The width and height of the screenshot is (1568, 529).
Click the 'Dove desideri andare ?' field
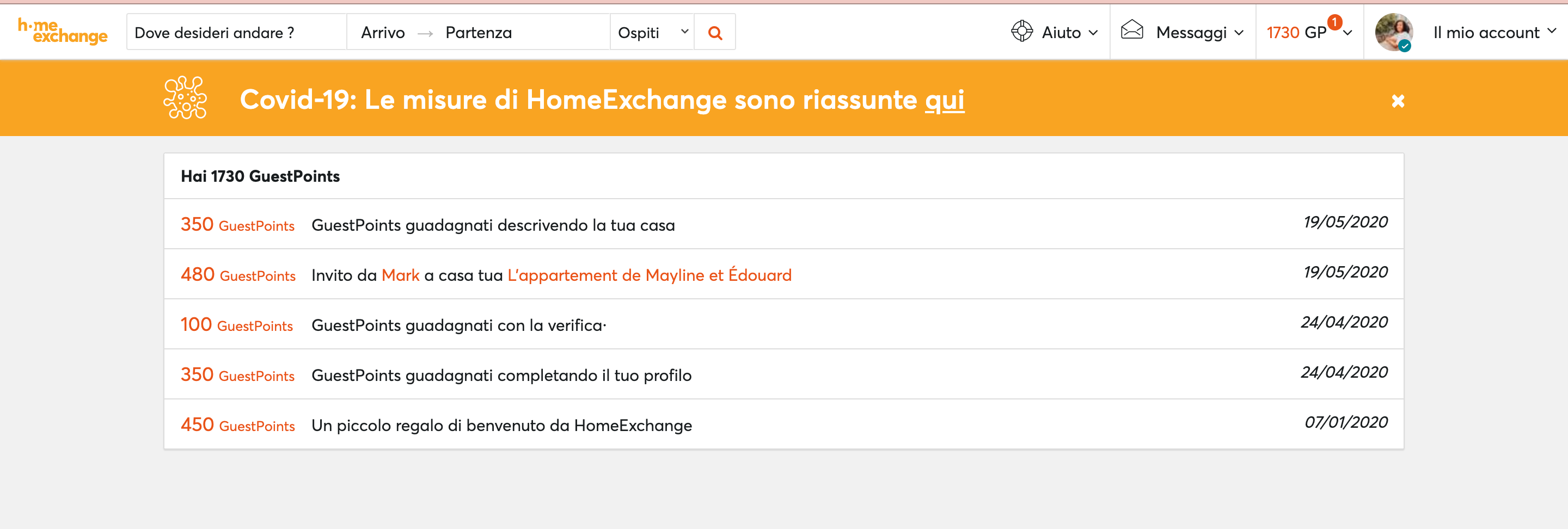pyautogui.click(x=237, y=32)
